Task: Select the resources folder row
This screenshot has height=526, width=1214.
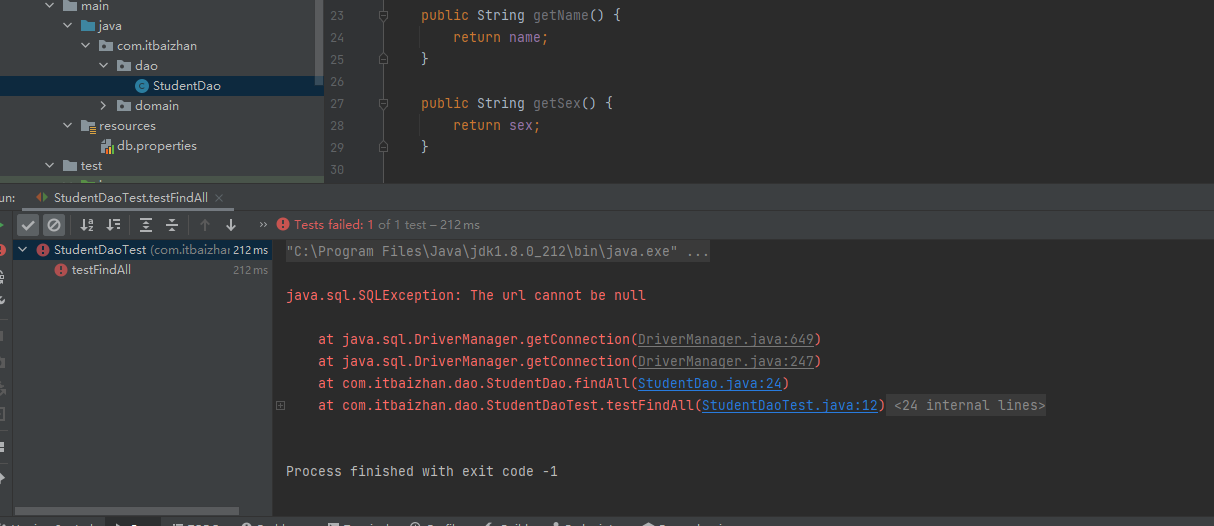Action: click(x=157, y=126)
